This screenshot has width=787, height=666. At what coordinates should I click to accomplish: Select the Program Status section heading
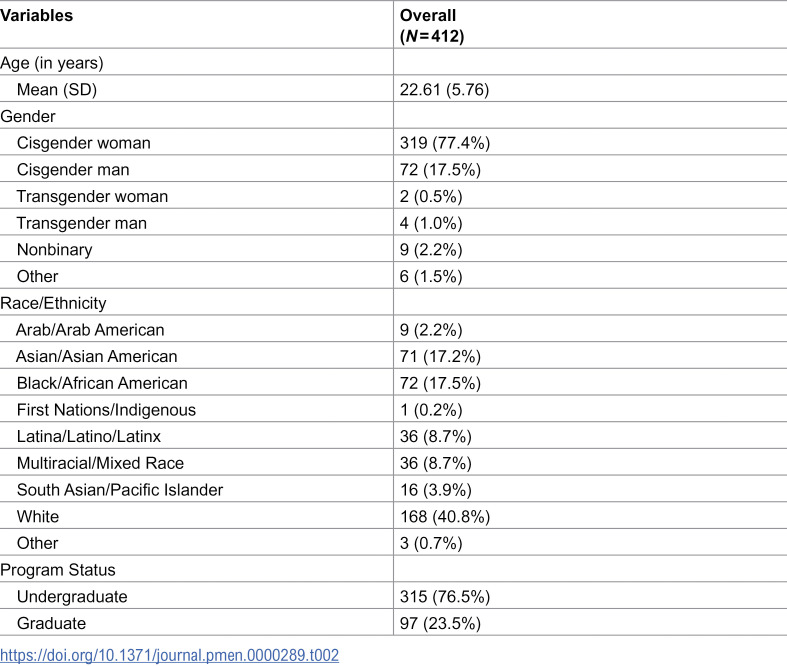[58, 570]
